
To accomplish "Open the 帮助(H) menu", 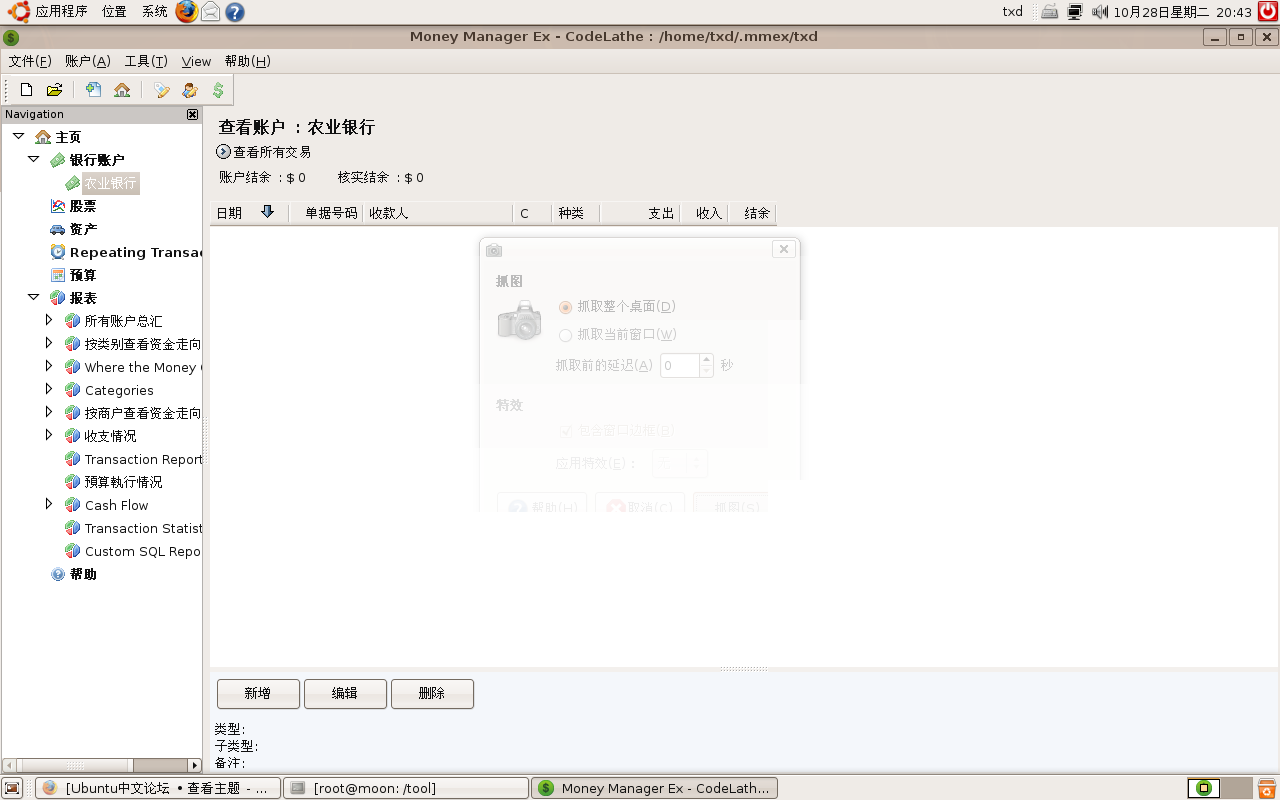I will click(248, 61).
